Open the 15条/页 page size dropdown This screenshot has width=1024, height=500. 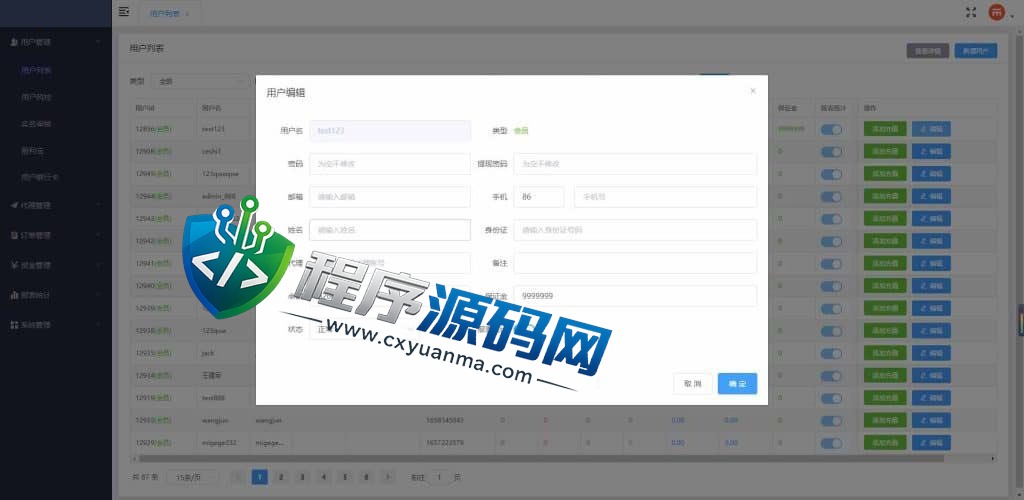pos(192,477)
